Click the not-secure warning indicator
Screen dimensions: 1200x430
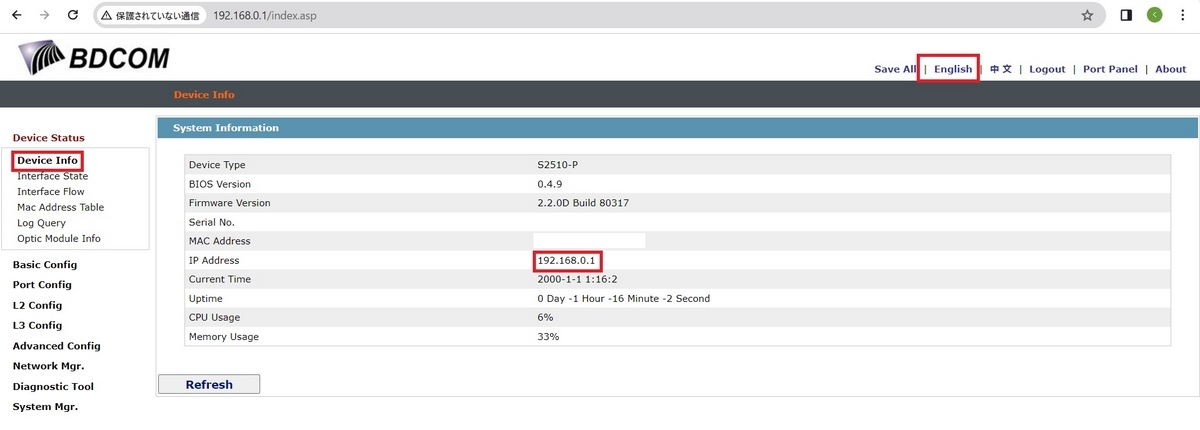(x=149, y=16)
